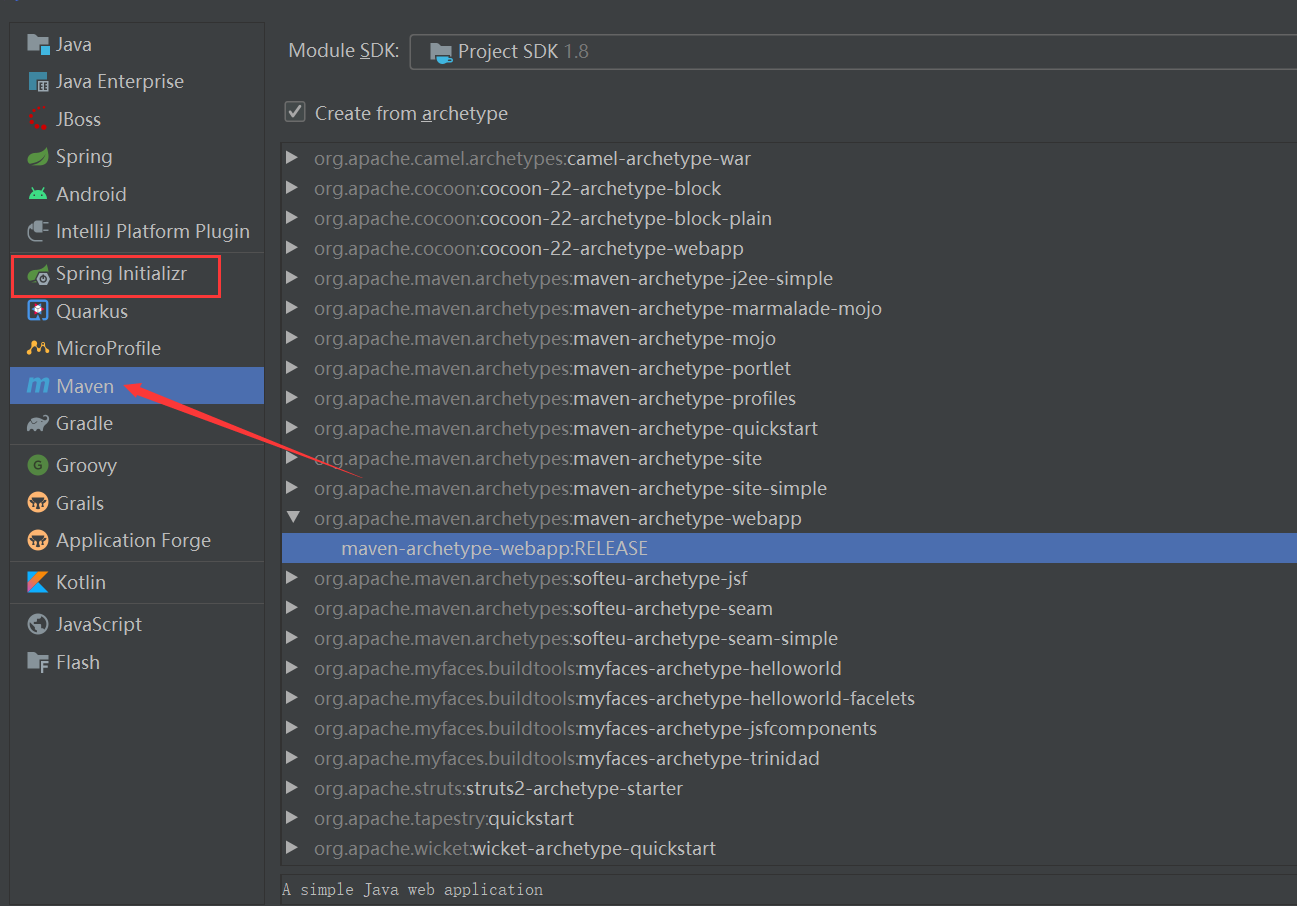The image size is (1297, 906).
Task: Click the Maven m icon
Action: [x=38, y=386]
